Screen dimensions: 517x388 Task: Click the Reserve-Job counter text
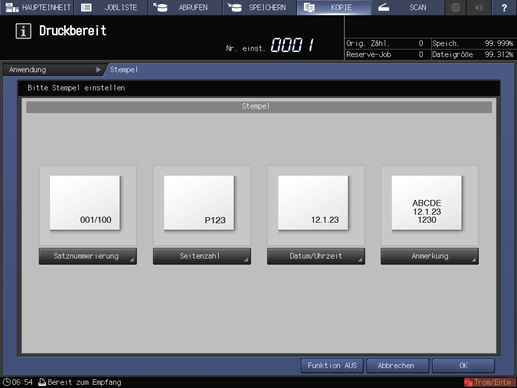(x=369, y=54)
